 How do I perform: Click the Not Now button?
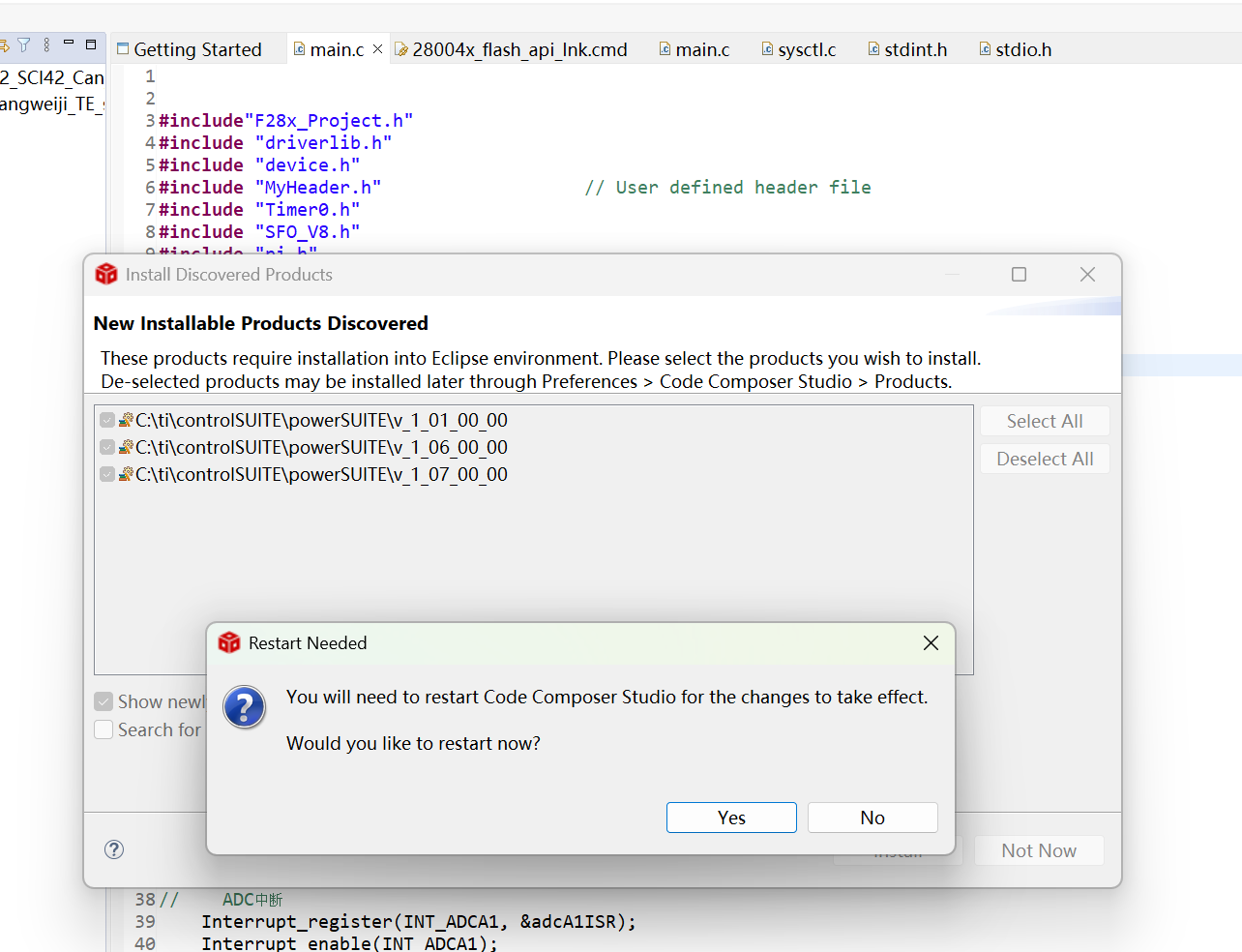pyautogui.click(x=1039, y=850)
